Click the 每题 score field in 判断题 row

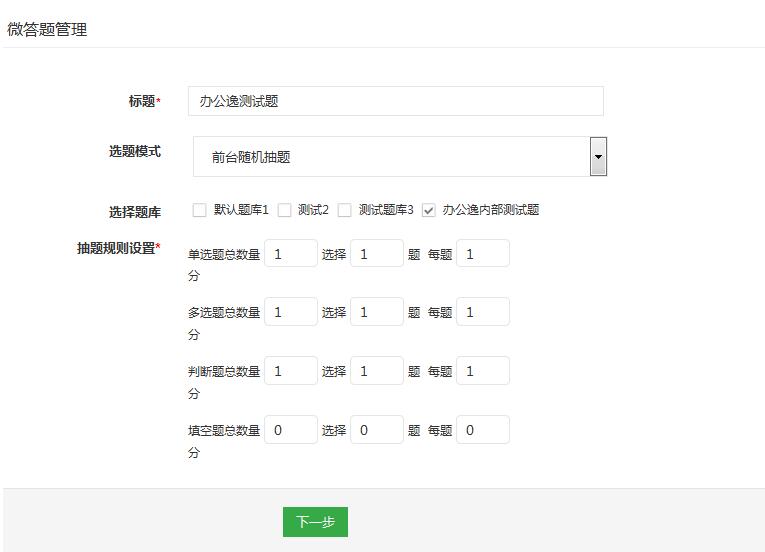[483, 371]
